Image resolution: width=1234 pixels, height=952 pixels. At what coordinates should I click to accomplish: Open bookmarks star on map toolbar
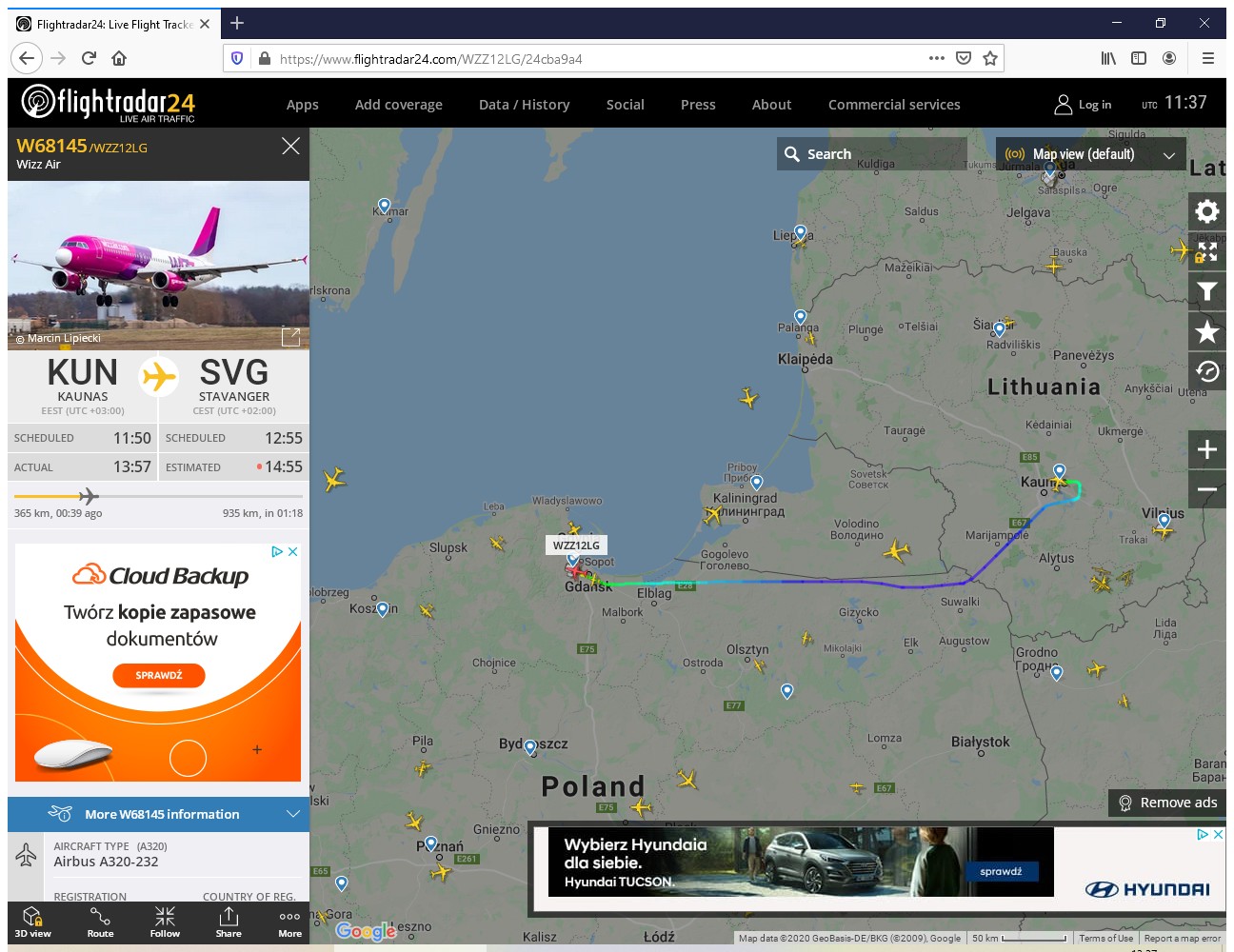point(1207,331)
